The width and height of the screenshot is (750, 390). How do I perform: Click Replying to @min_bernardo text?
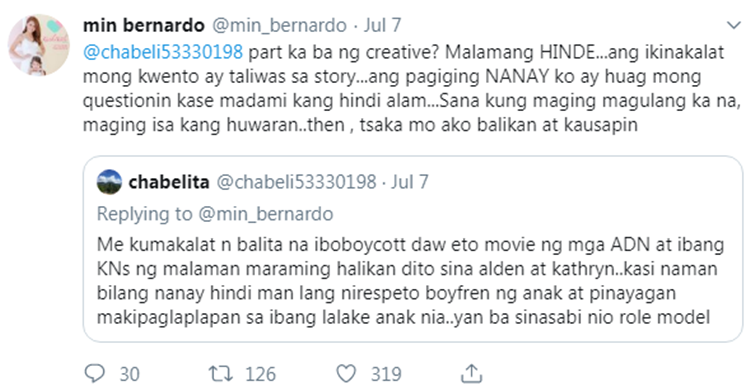215,213
